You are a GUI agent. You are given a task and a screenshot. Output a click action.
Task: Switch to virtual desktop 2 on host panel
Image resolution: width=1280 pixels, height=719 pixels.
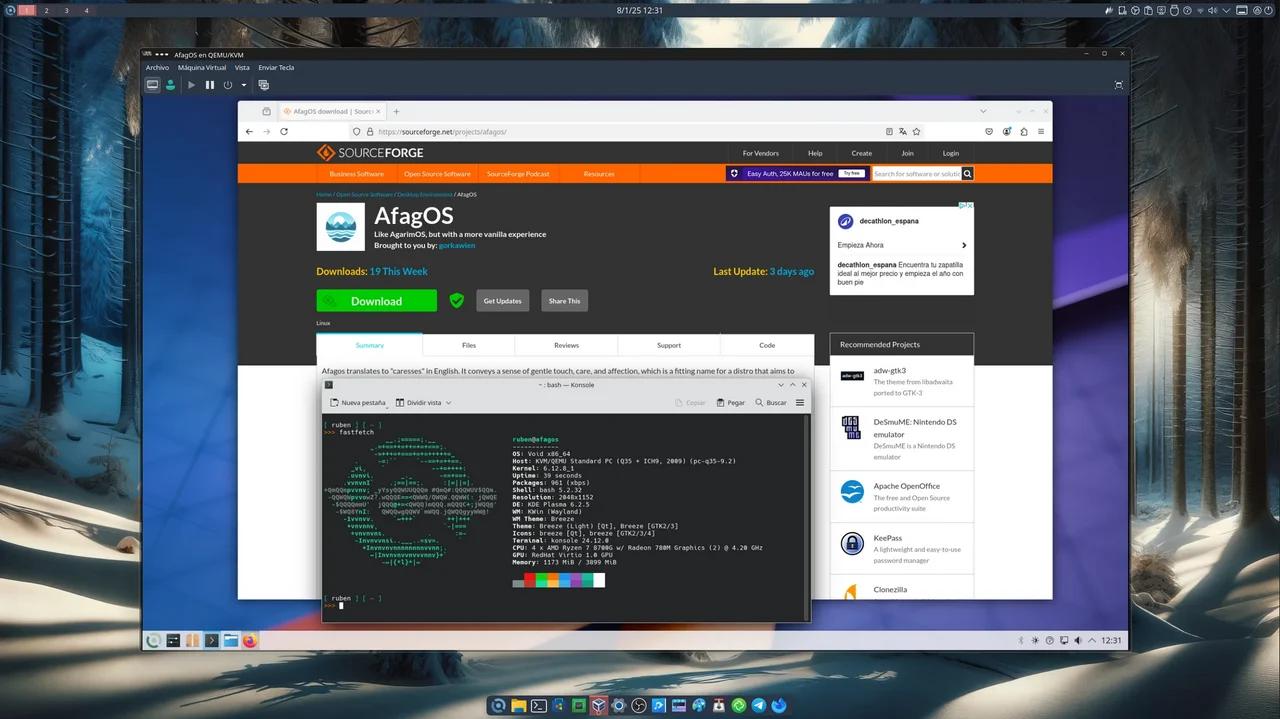point(47,9)
